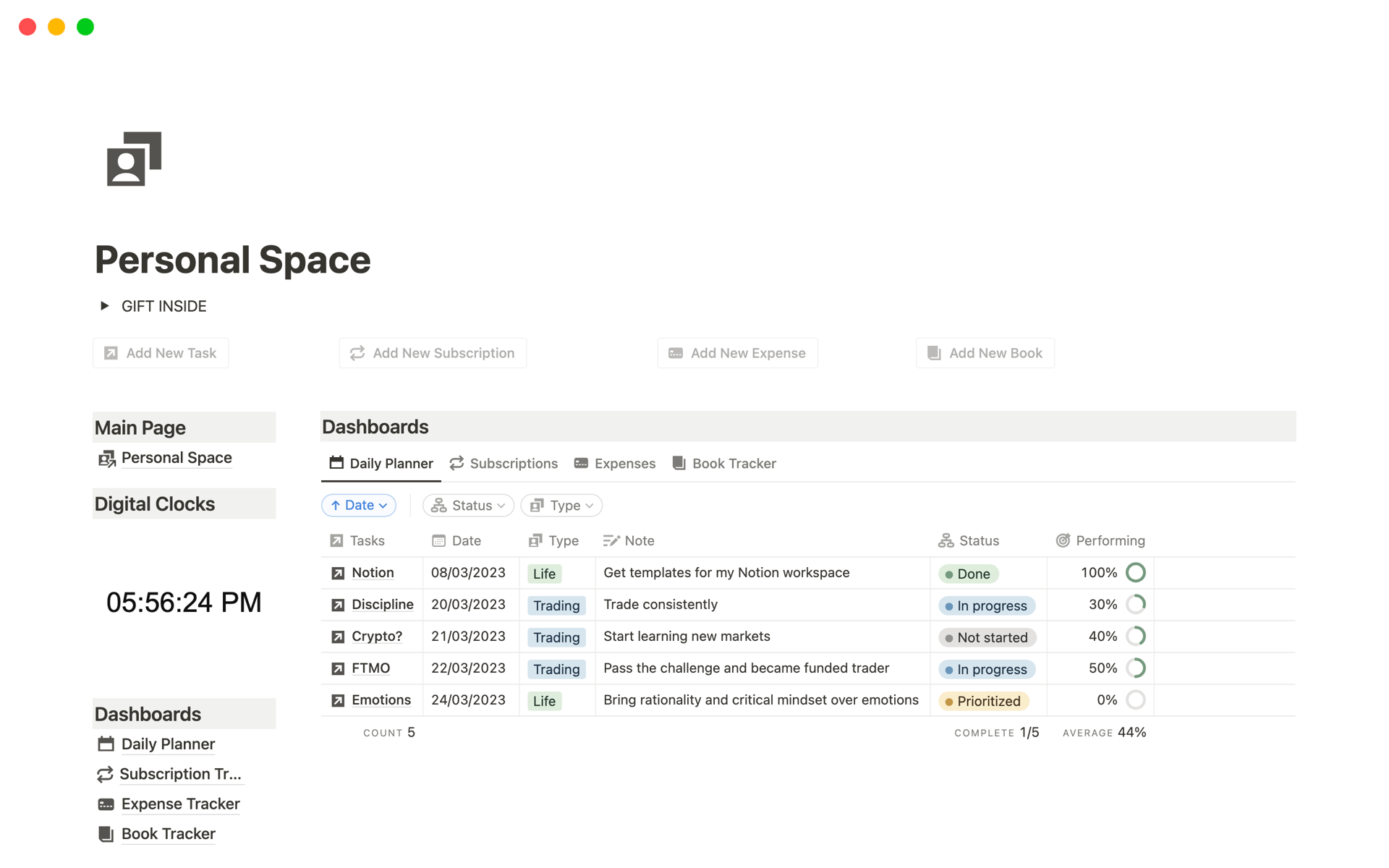
Task: Click the book icon beside Book Tracker tab
Action: pyautogui.click(x=679, y=464)
